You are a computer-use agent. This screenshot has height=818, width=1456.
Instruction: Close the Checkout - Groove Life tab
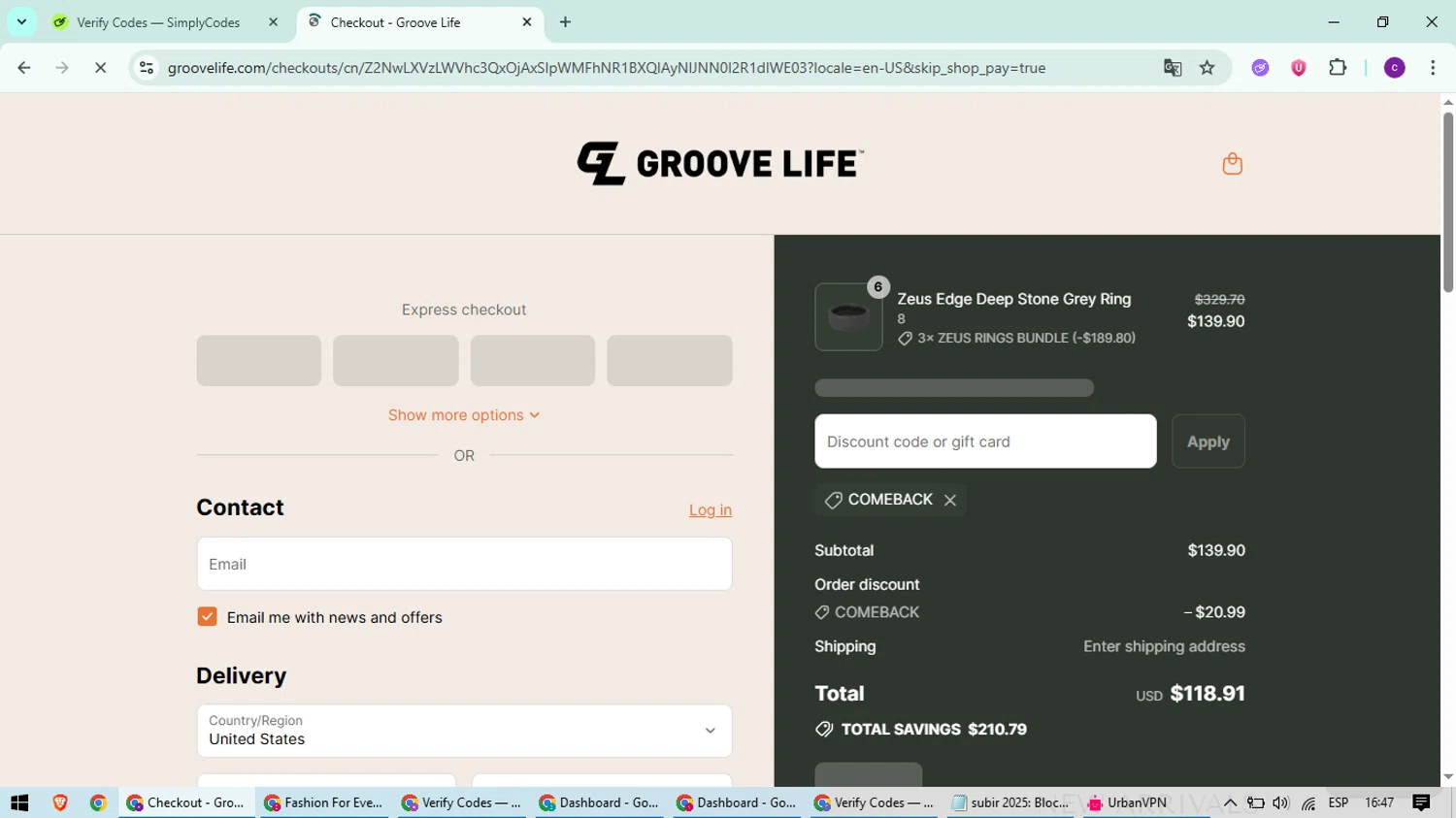(x=527, y=22)
